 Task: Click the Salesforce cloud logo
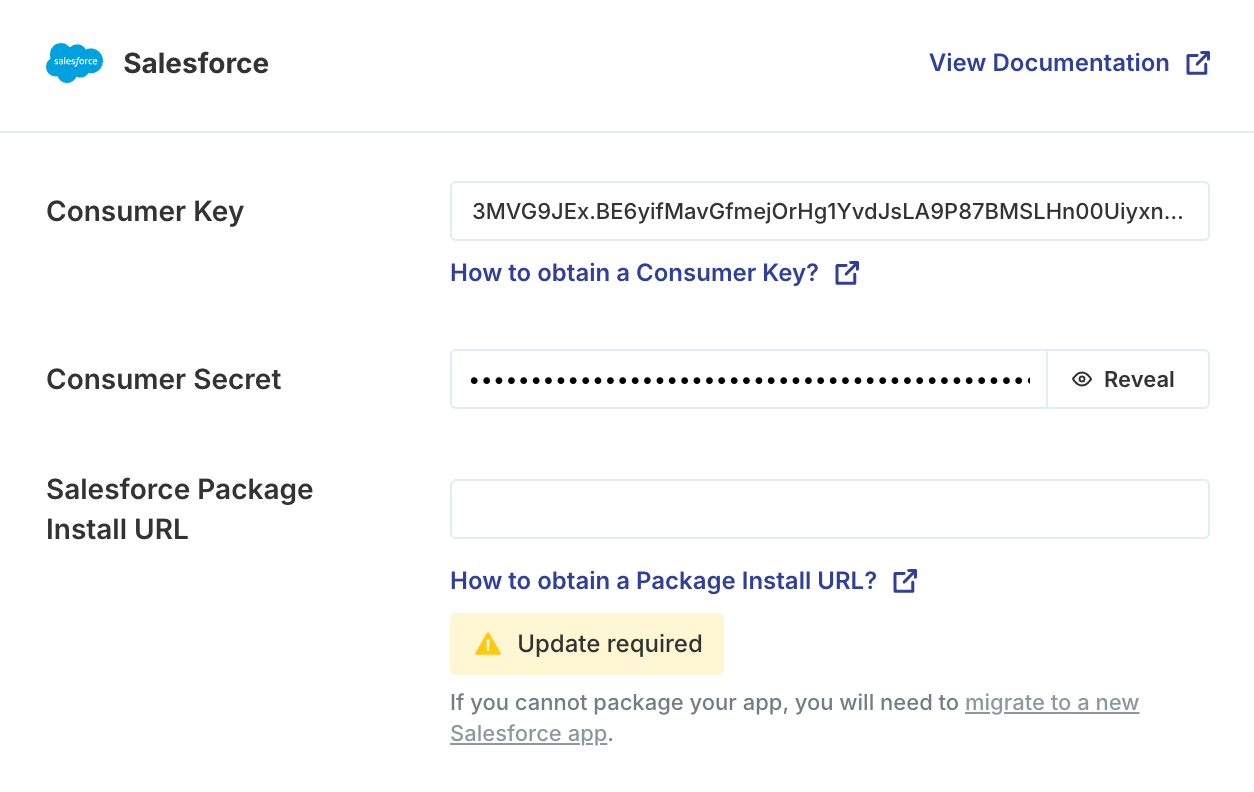[74, 63]
